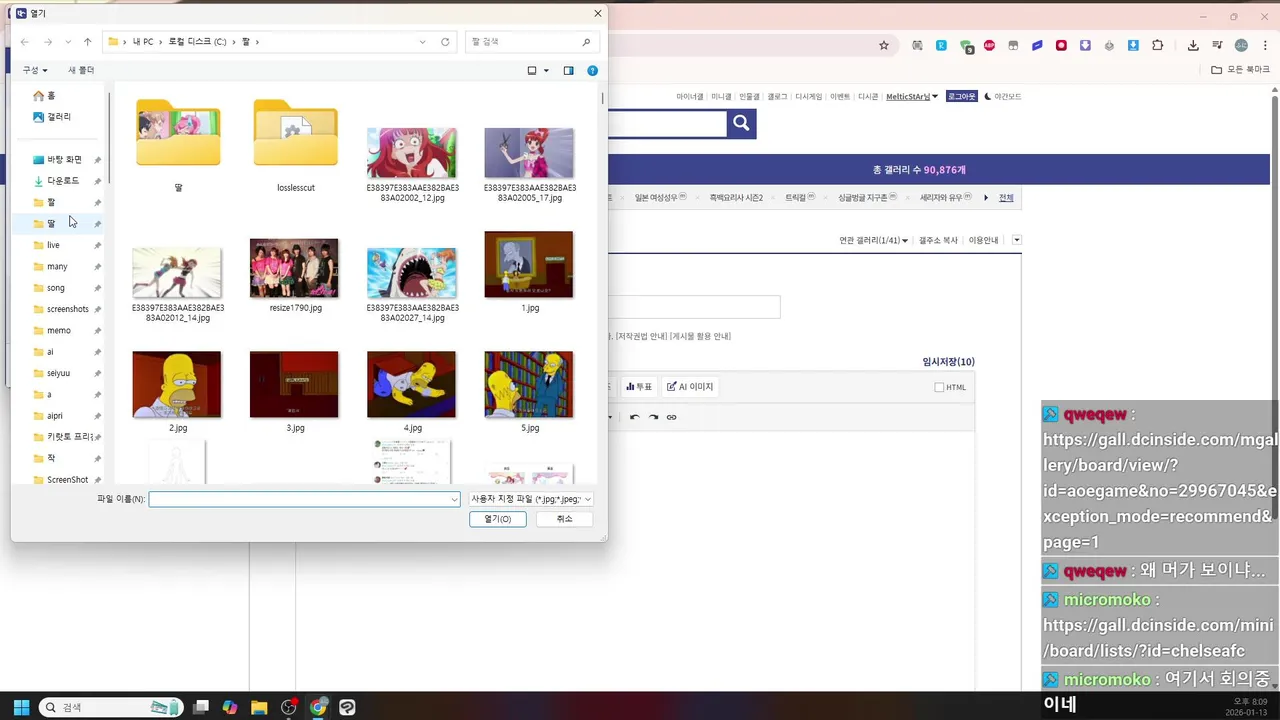Toggle 야간모드 night mode

click(x=1003, y=97)
